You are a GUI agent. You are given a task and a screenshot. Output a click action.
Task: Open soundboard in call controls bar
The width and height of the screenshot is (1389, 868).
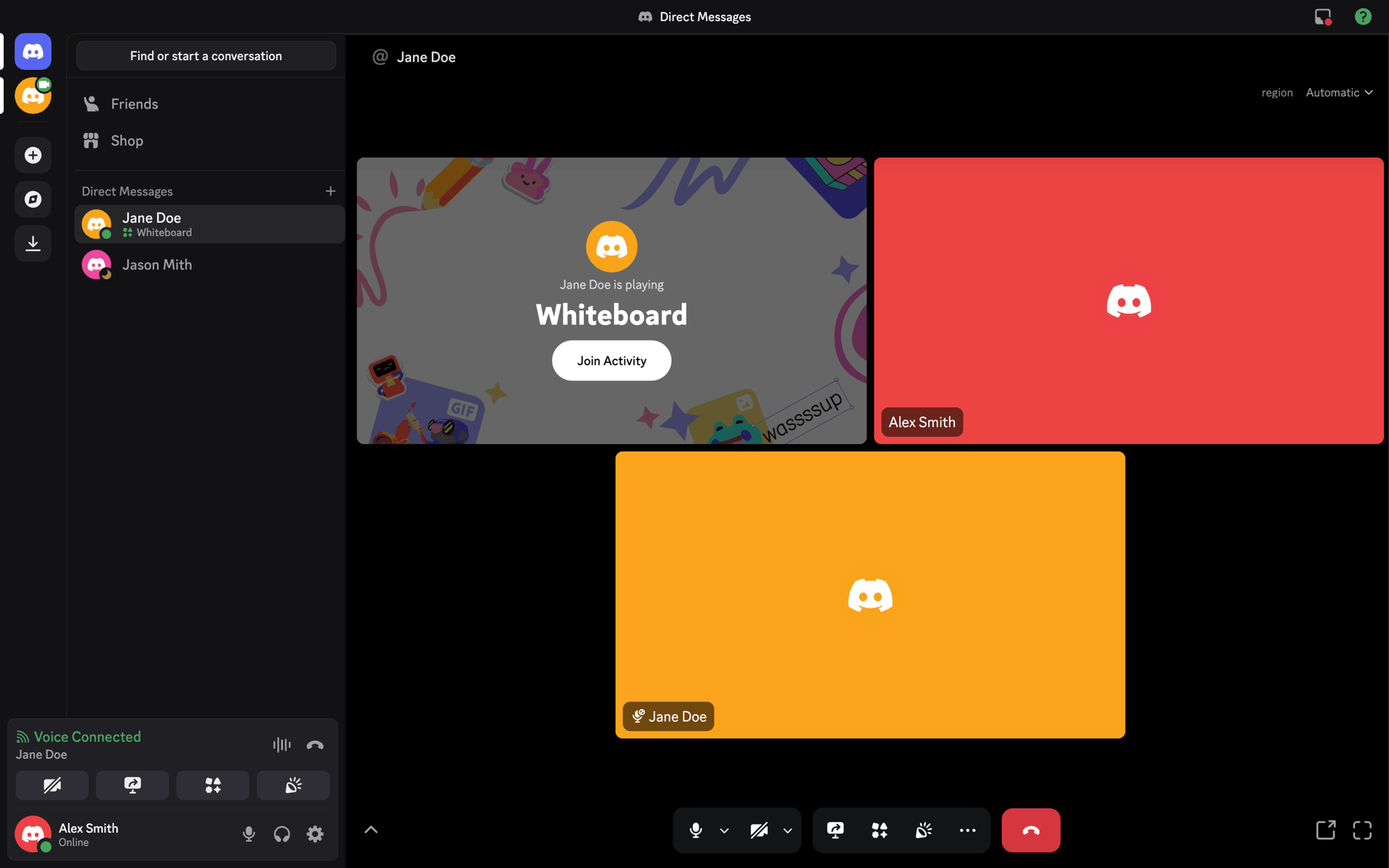coord(924,830)
